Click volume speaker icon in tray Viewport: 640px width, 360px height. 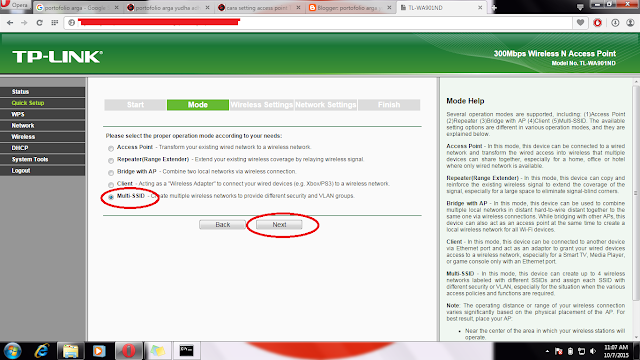(x=593, y=351)
